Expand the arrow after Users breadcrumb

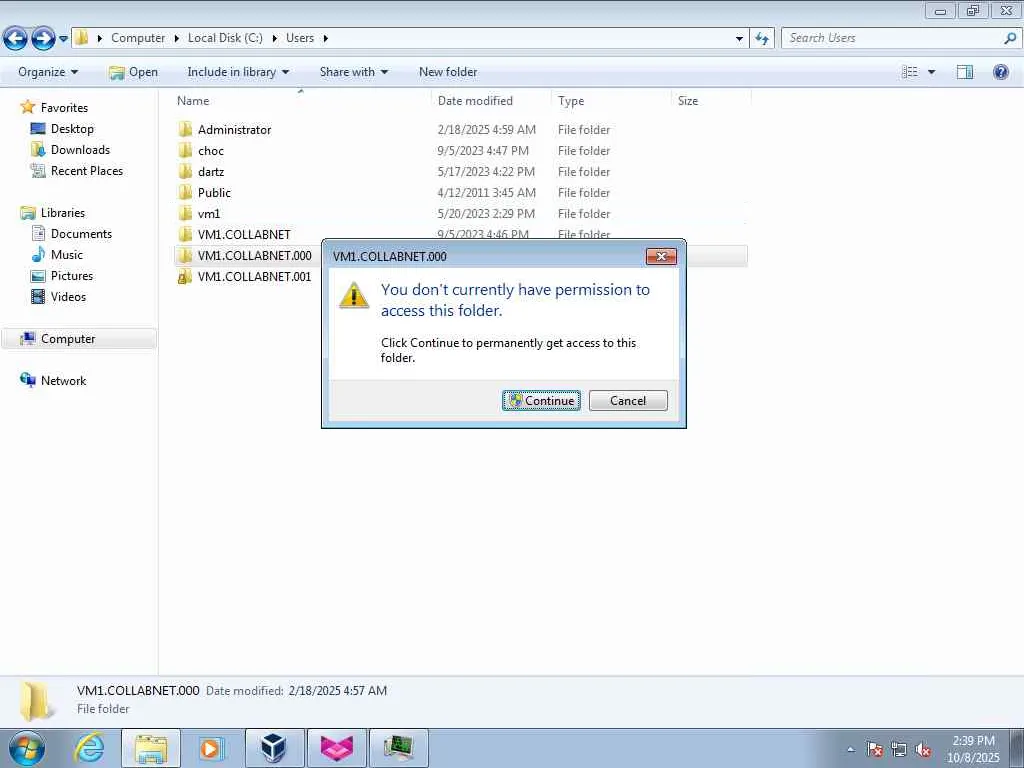click(325, 38)
